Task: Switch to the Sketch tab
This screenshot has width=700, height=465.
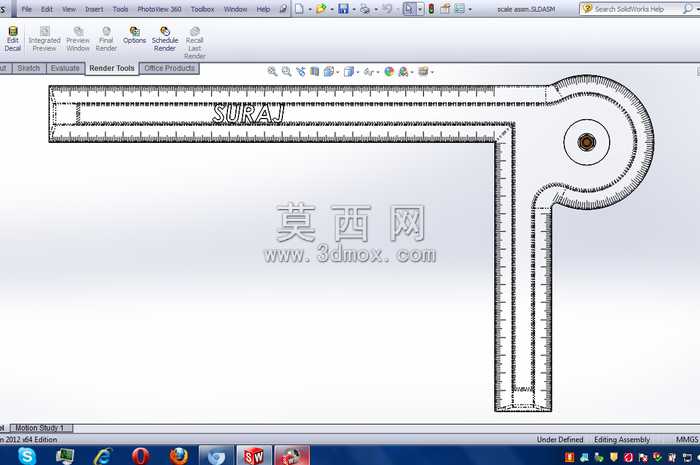Action: [29, 68]
